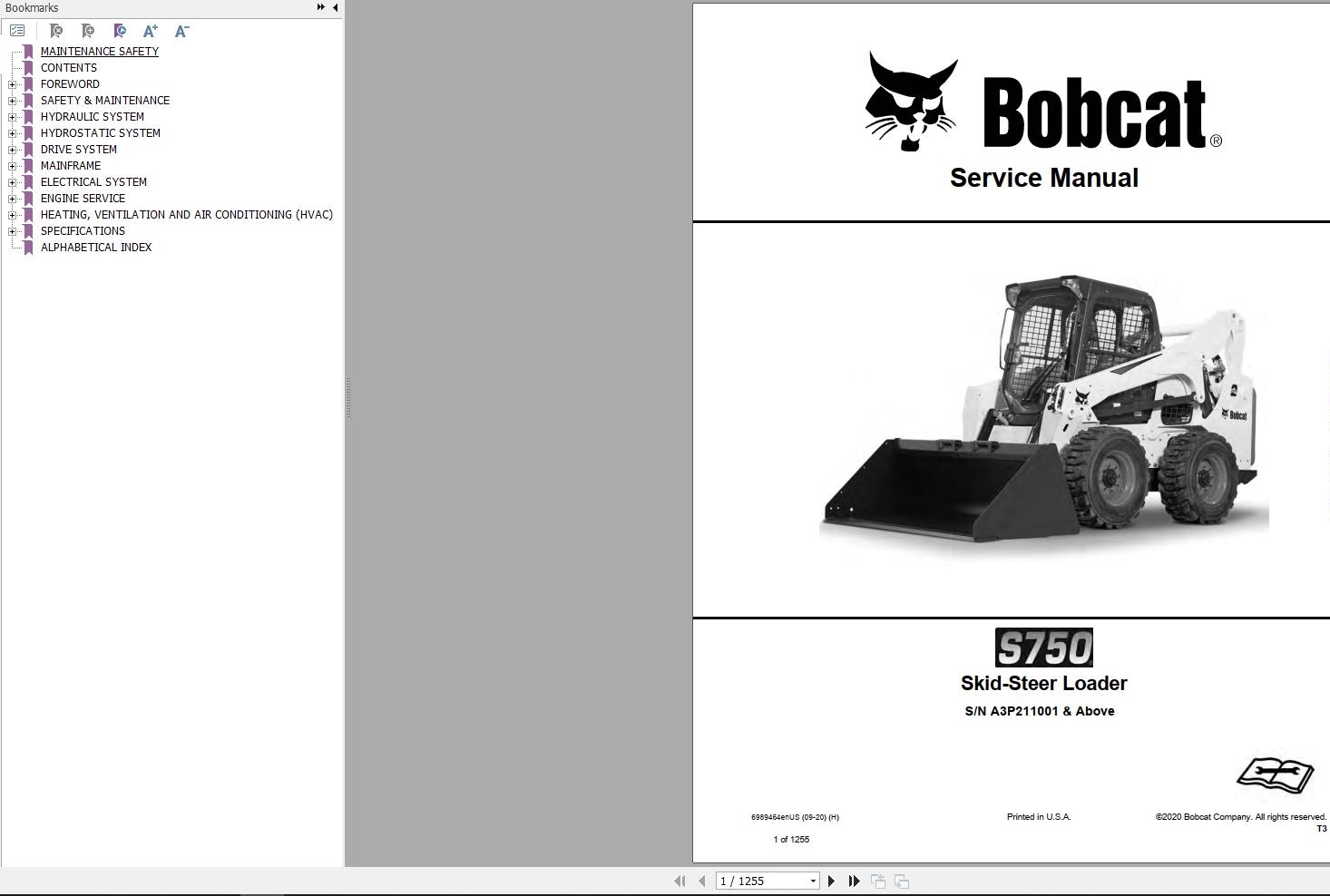Select the FOREWORD bookmark label

tap(70, 84)
